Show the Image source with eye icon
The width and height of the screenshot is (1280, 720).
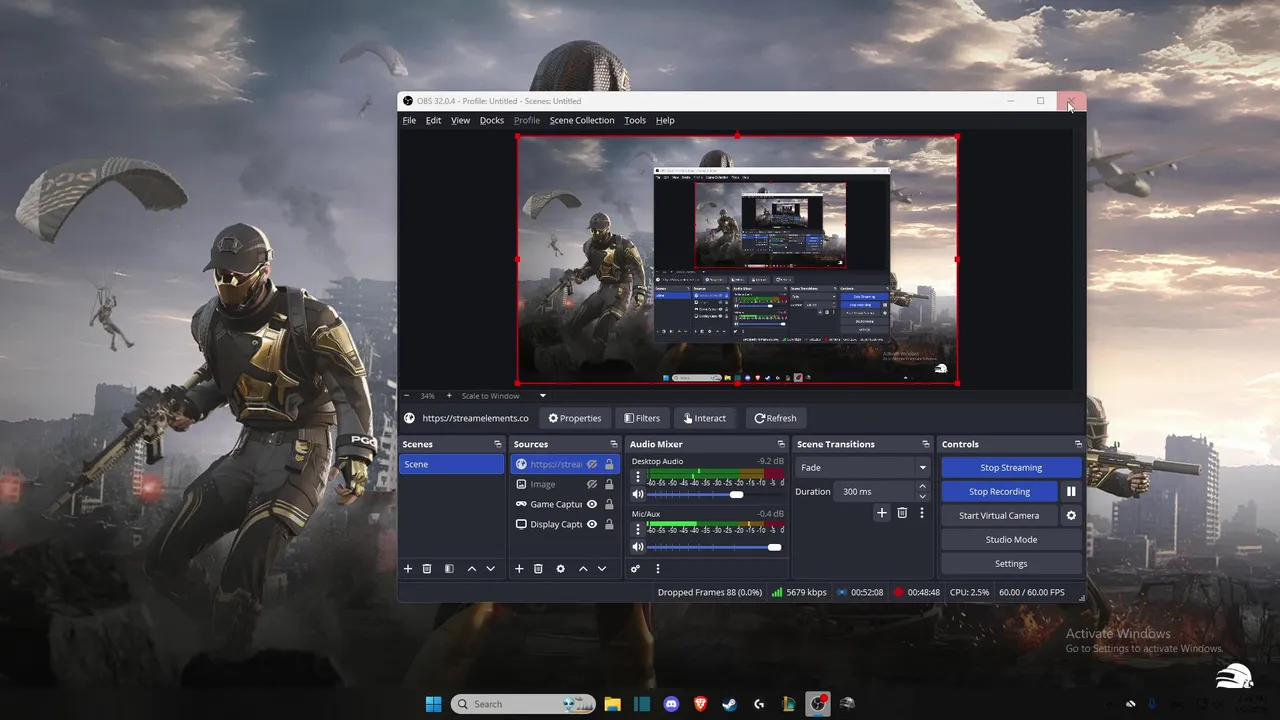[x=592, y=484]
